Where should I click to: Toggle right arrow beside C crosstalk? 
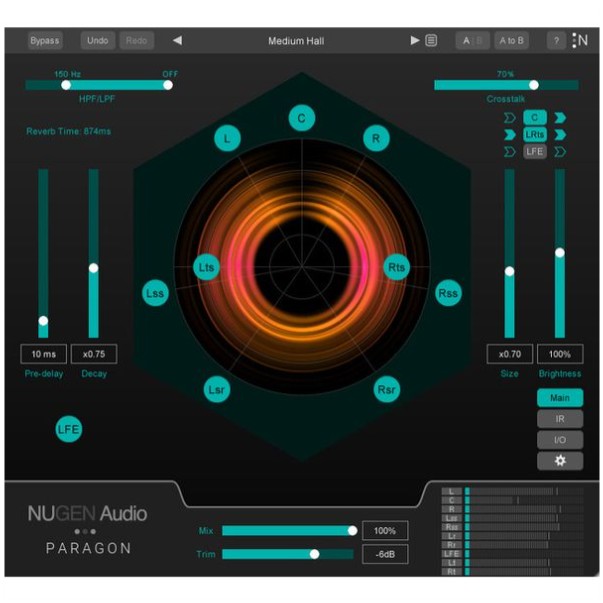[x=560, y=118]
